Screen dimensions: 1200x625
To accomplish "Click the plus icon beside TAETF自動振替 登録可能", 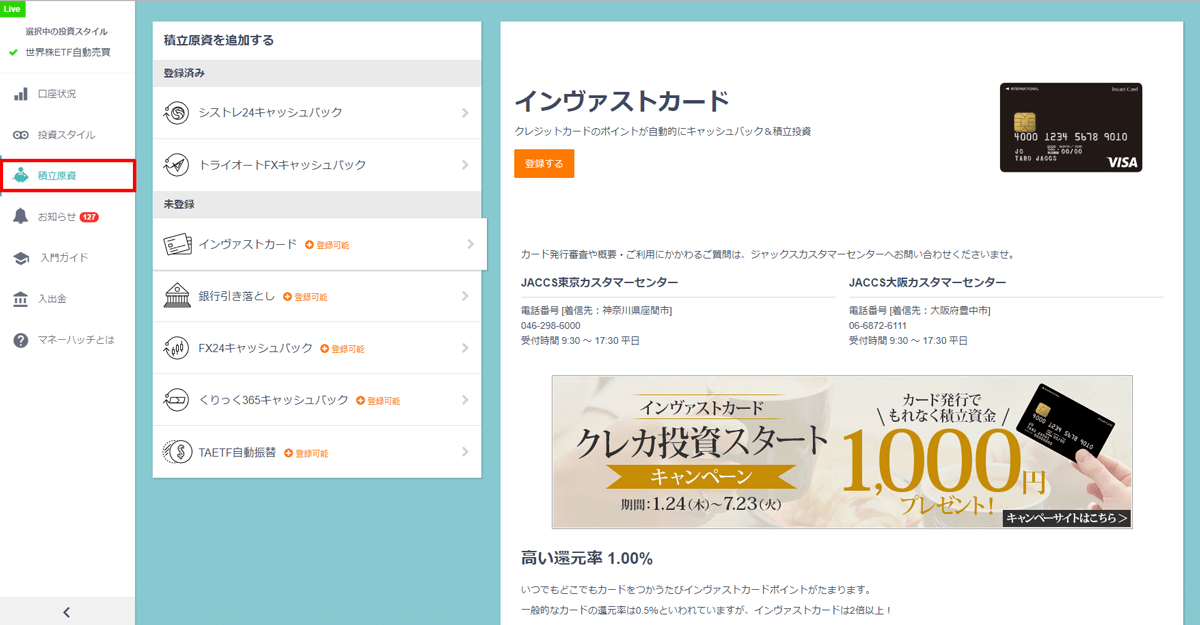I will click(x=288, y=453).
